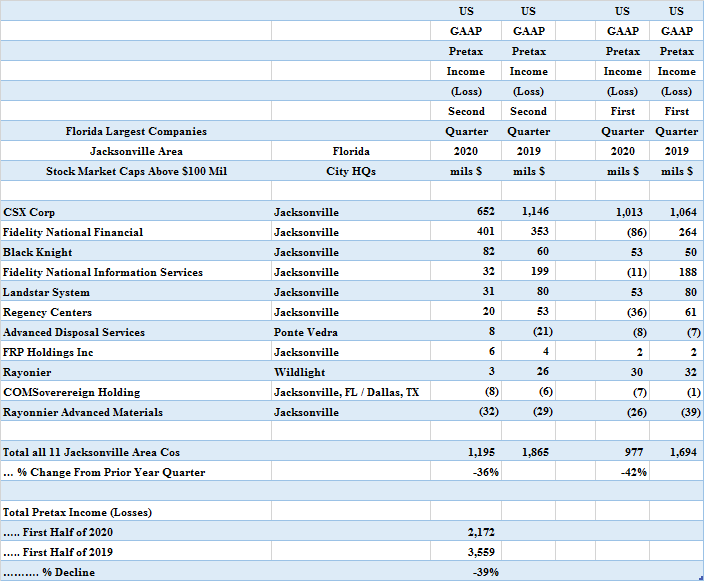
Task: Click '% Change From Prior Year Quarter' label
Action: (x=104, y=472)
